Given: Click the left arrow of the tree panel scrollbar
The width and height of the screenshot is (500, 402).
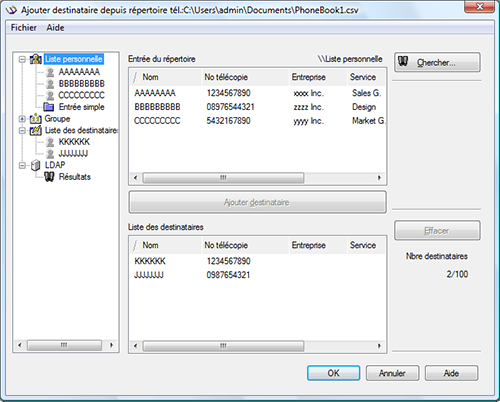Looking at the screenshot, I should pyautogui.click(x=19, y=345).
